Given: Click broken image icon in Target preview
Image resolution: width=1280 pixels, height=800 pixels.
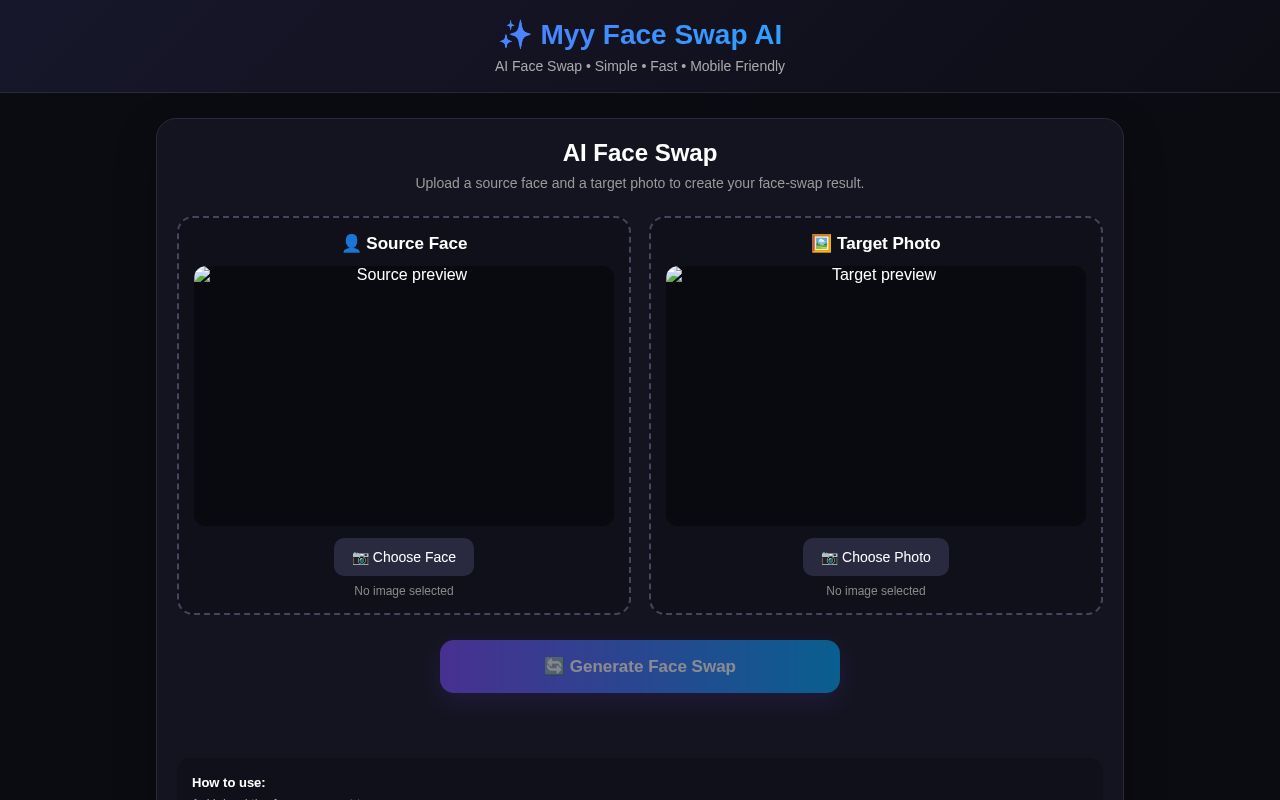Looking at the screenshot, I should pyautogui.click(x=674, y=274).
